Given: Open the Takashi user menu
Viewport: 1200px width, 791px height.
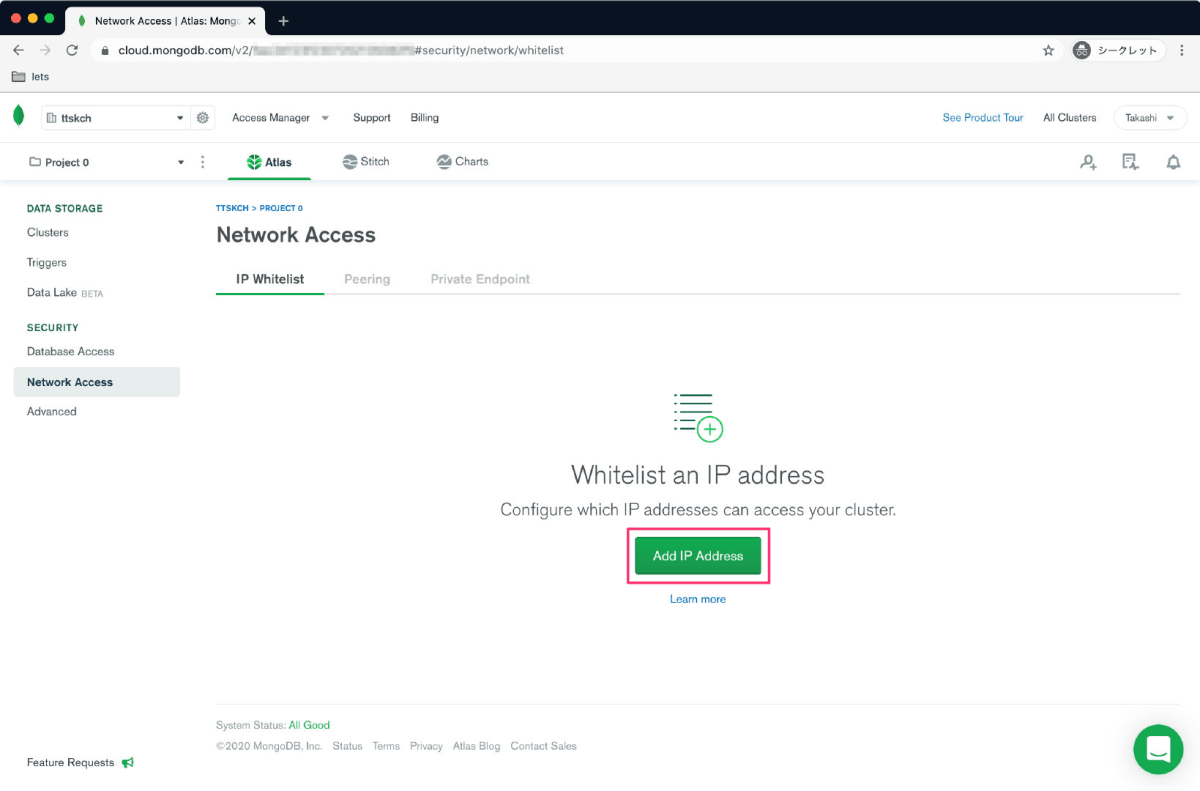Looking at the screenshot, I should (x=1150, y=118).
